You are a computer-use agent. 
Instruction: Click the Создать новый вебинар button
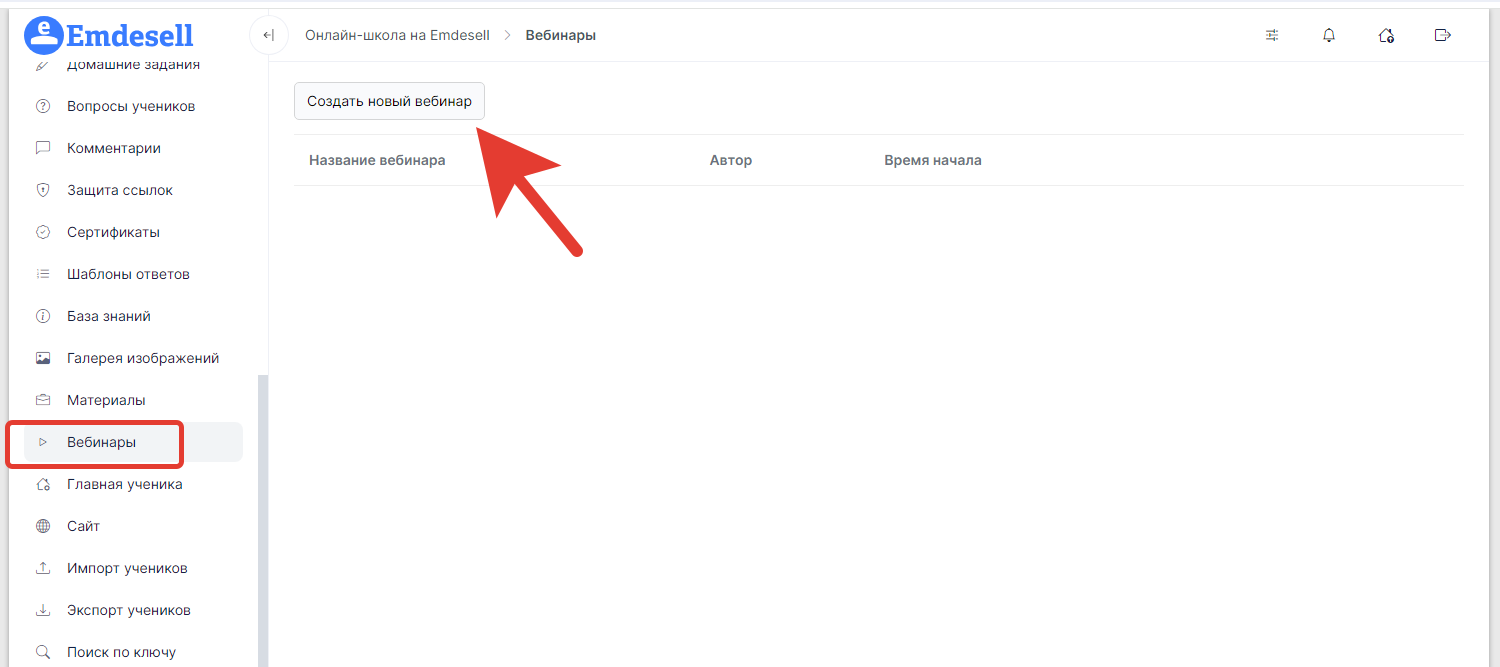(x=389, y=102)
